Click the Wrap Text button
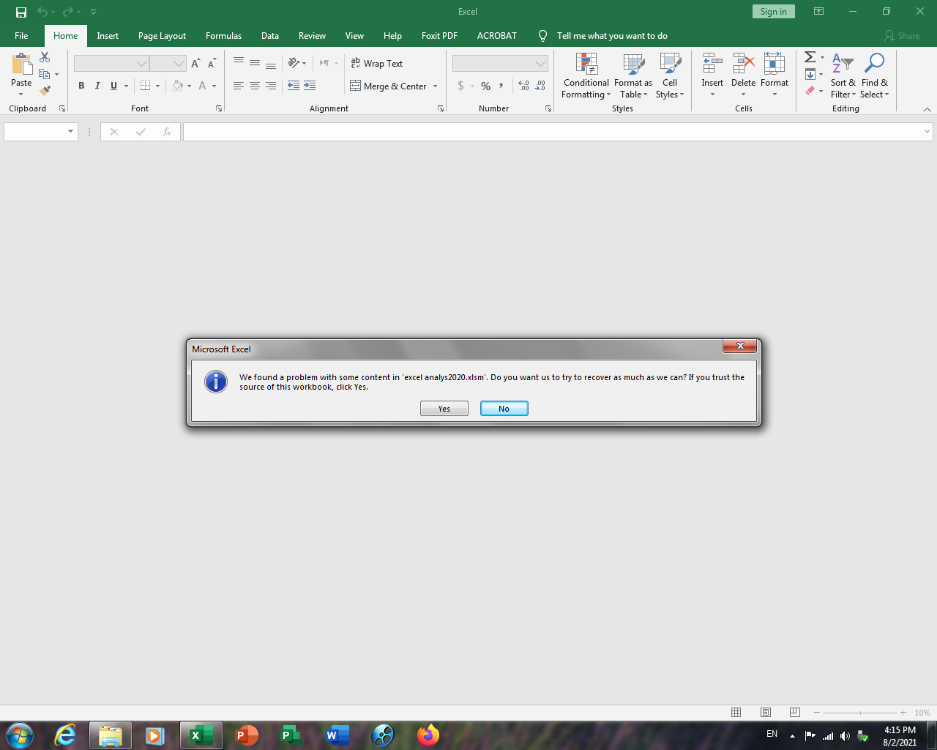 [x=376, y=63]
